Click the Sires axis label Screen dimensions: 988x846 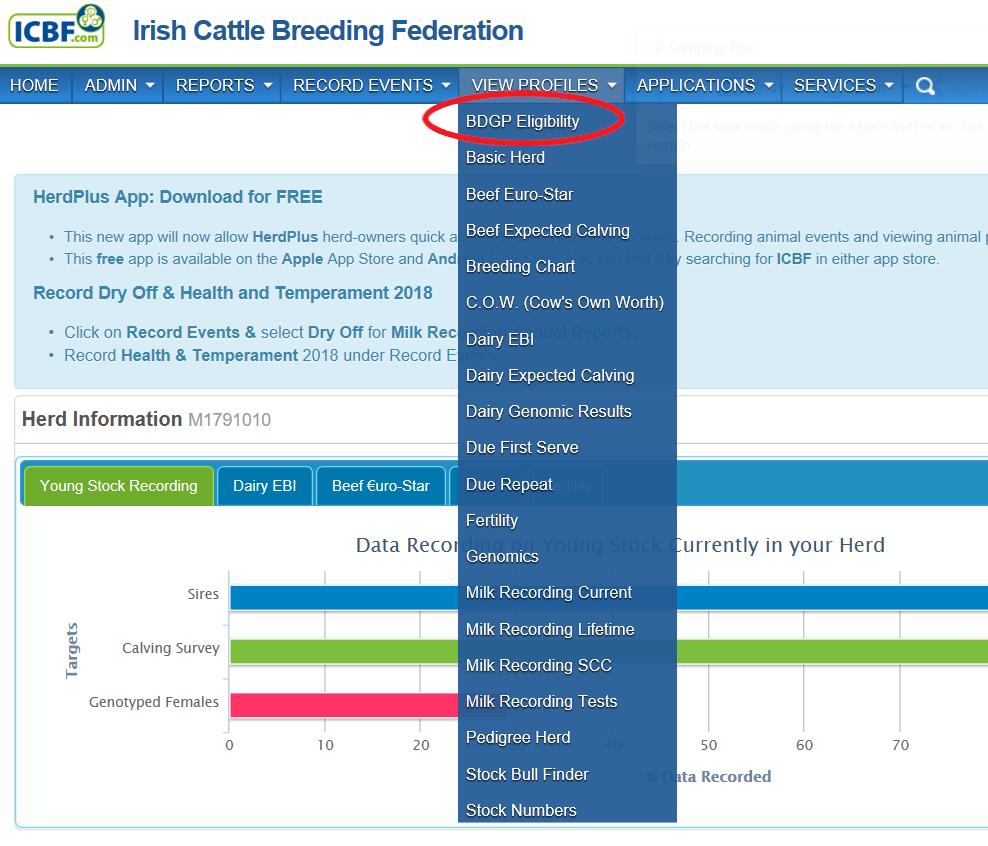(203, 594)
